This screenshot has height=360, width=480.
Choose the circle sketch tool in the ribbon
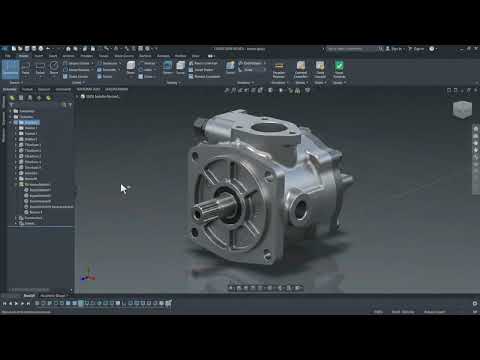click(54, 66)
